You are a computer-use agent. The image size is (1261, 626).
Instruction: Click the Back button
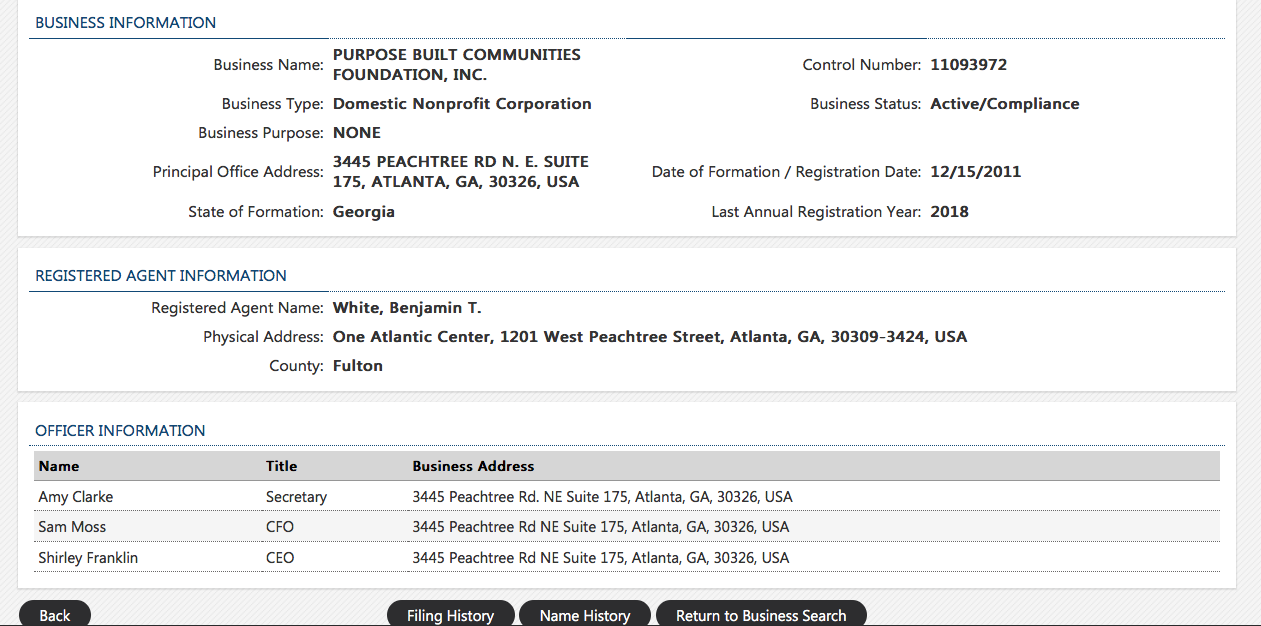(x=55, y=614)
